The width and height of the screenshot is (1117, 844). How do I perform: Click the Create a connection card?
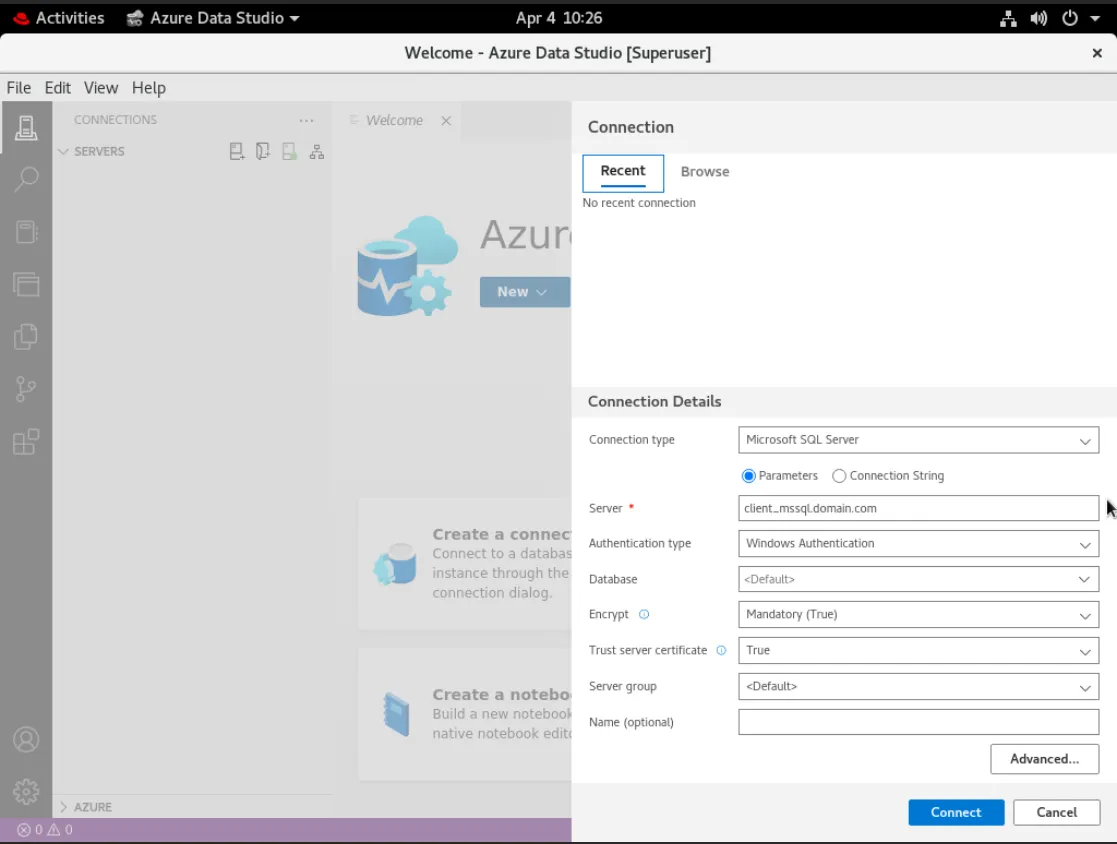click(465, 563)
